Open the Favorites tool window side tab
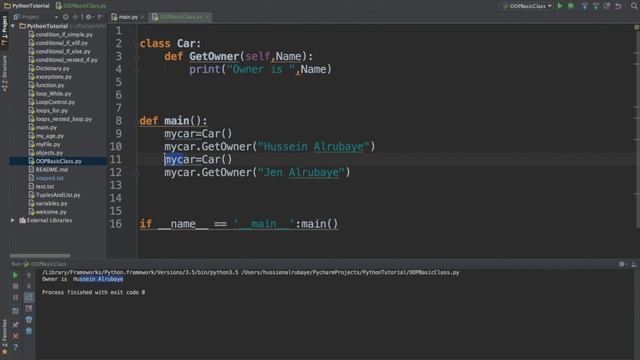The image size is (640, 360). click(x=4, y=336)
